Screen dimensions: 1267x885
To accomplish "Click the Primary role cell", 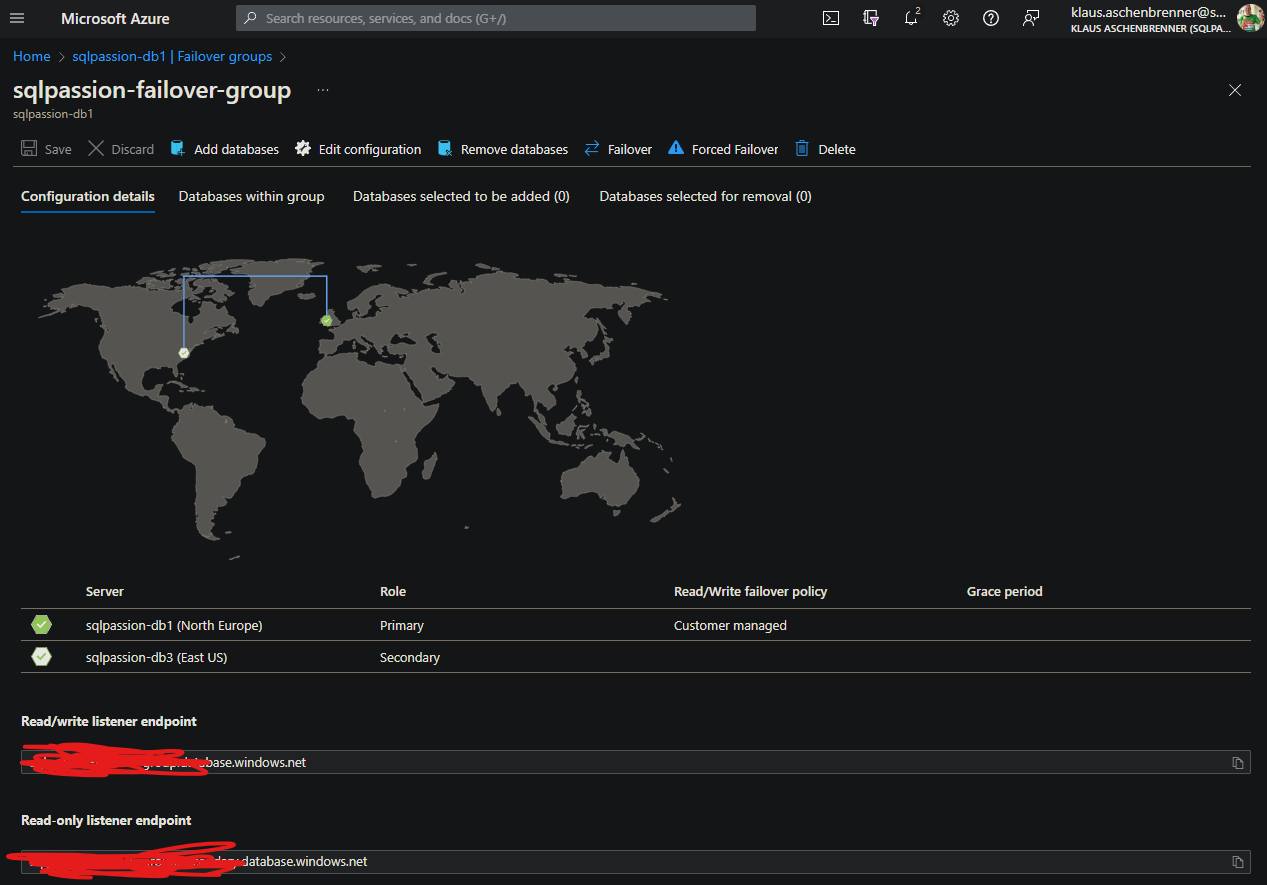I will point(402,625).
